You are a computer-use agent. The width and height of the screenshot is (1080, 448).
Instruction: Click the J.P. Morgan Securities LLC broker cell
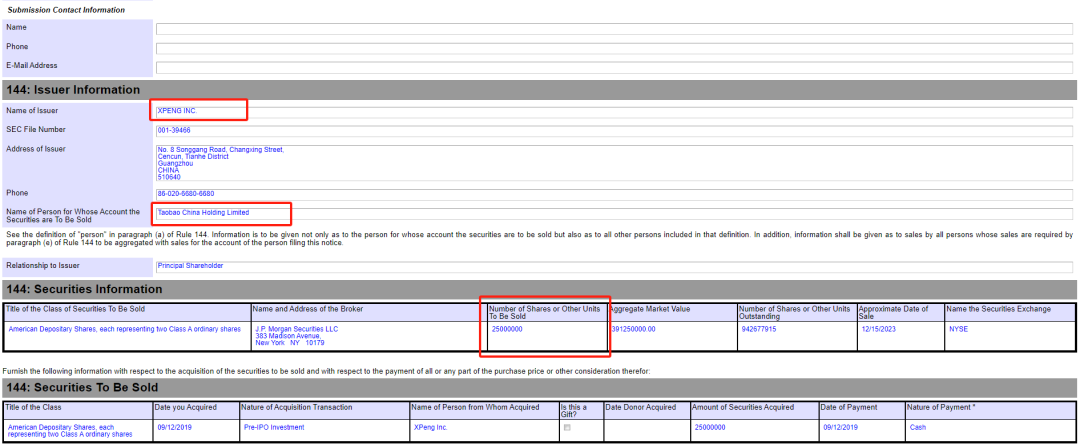pos(368,336)
